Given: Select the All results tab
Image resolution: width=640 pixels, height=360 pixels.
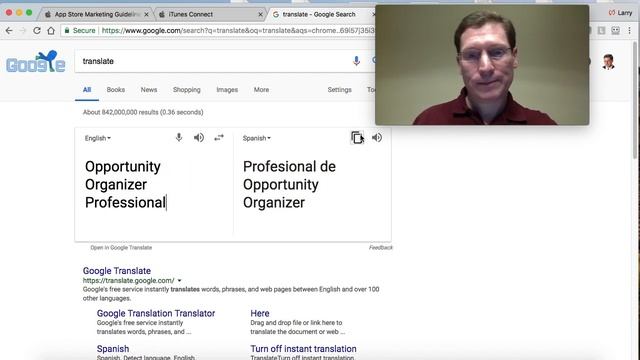Looking at the screenshot, I should tap(87, 90).
